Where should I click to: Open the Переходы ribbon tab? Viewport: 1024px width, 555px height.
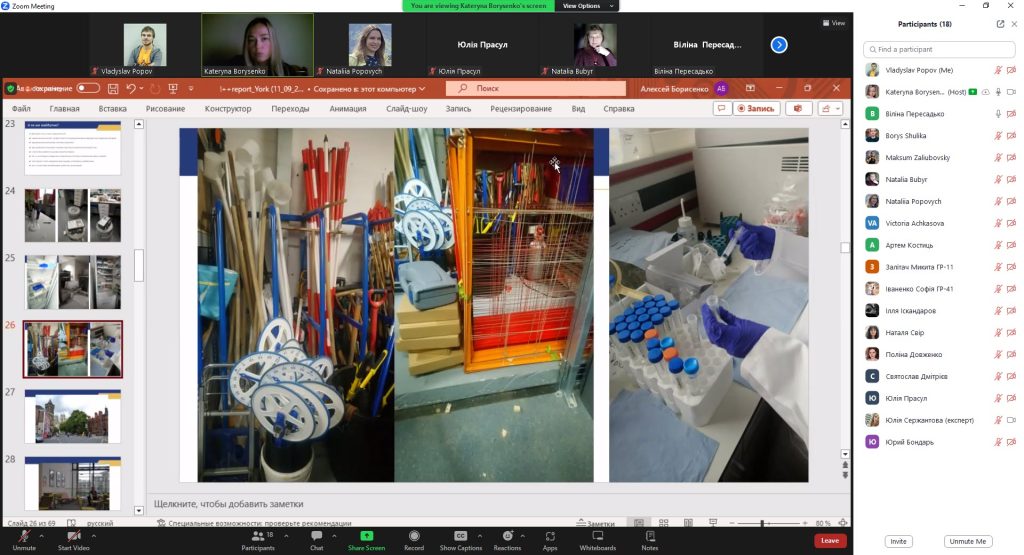coord(290,108)
